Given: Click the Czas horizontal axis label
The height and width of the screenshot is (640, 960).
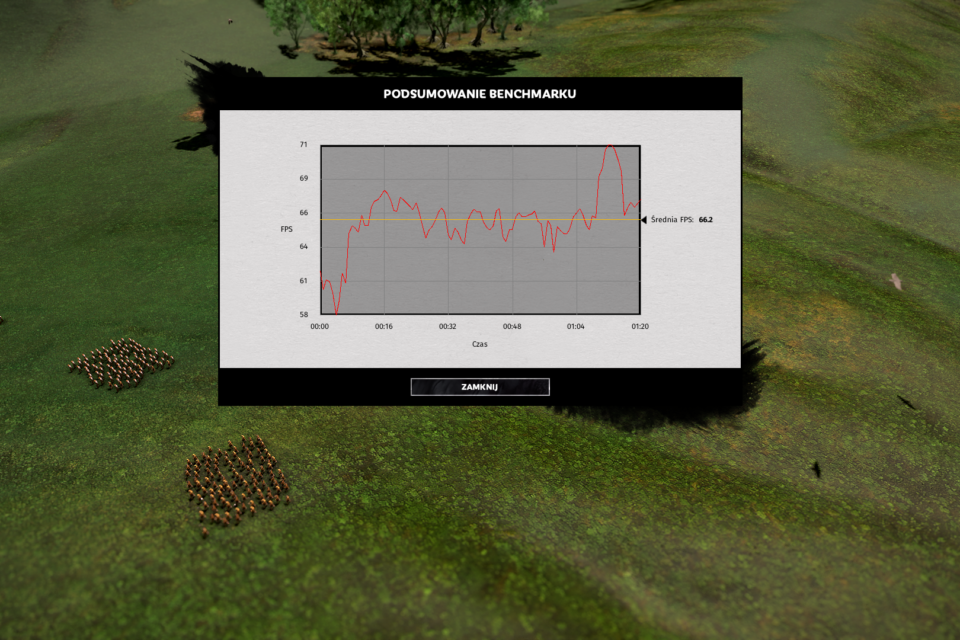Looking at the screenshot, I should point(480,345).
